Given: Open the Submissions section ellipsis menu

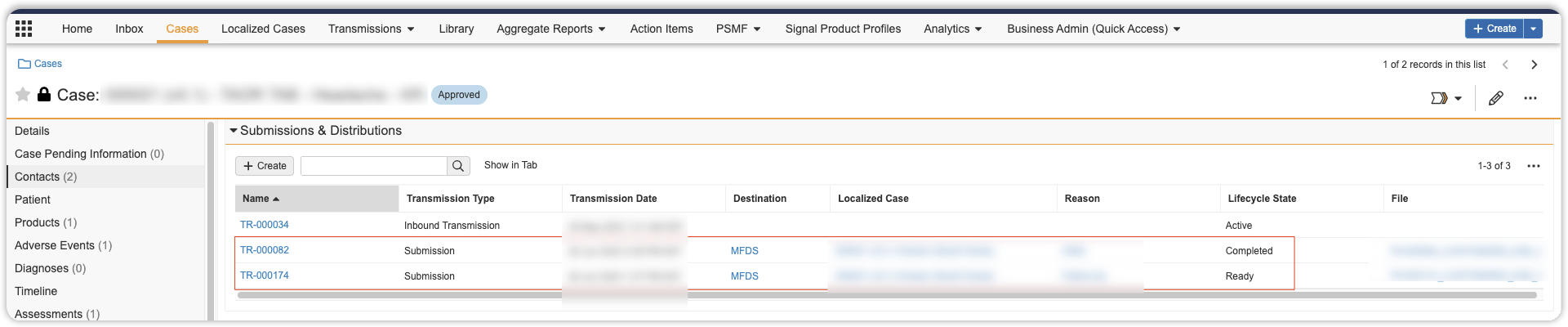Looking at the screenshot, I should (x=1533, y=166).
